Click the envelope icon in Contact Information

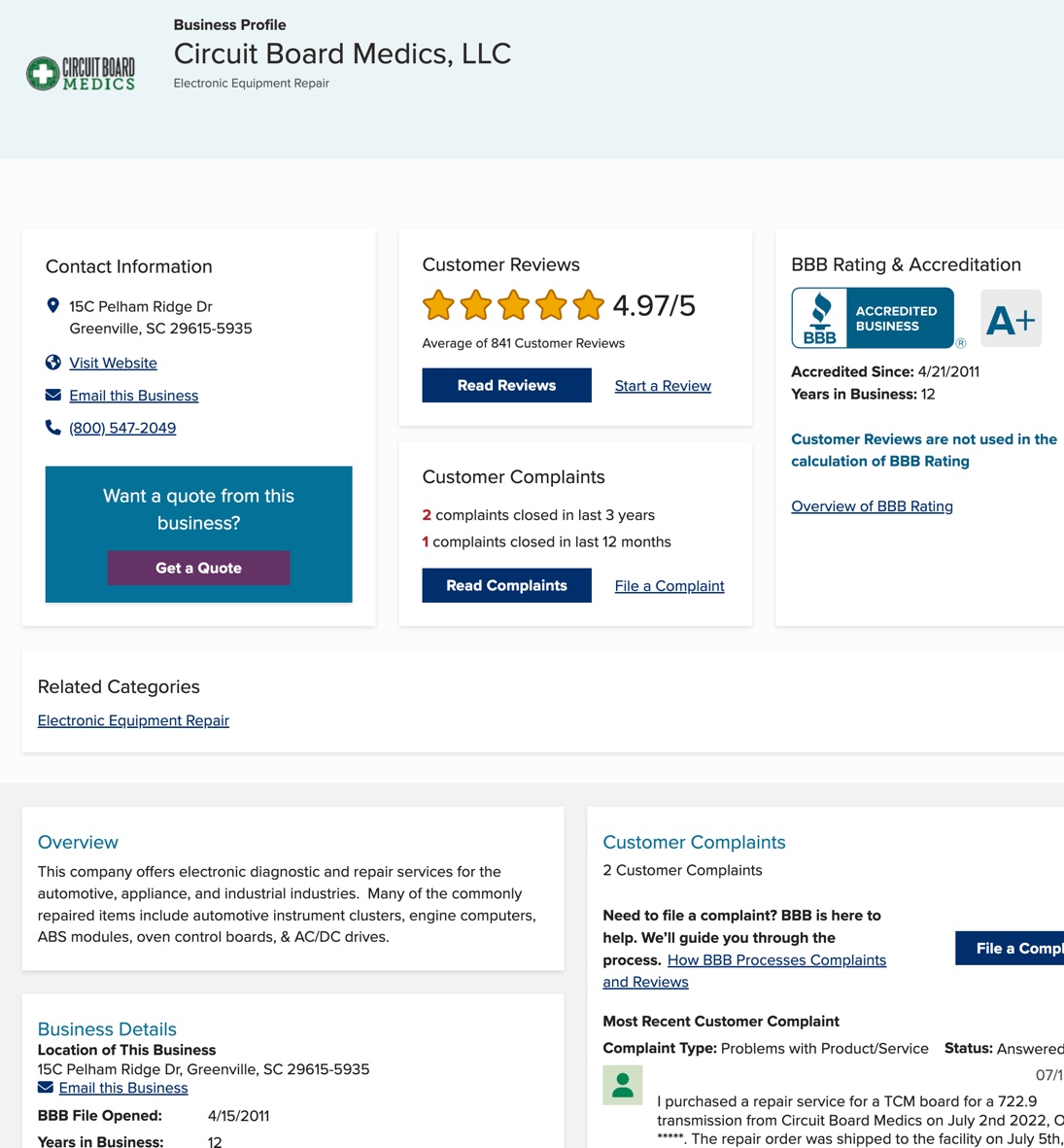pyautogui.click(x=53, y=395)
